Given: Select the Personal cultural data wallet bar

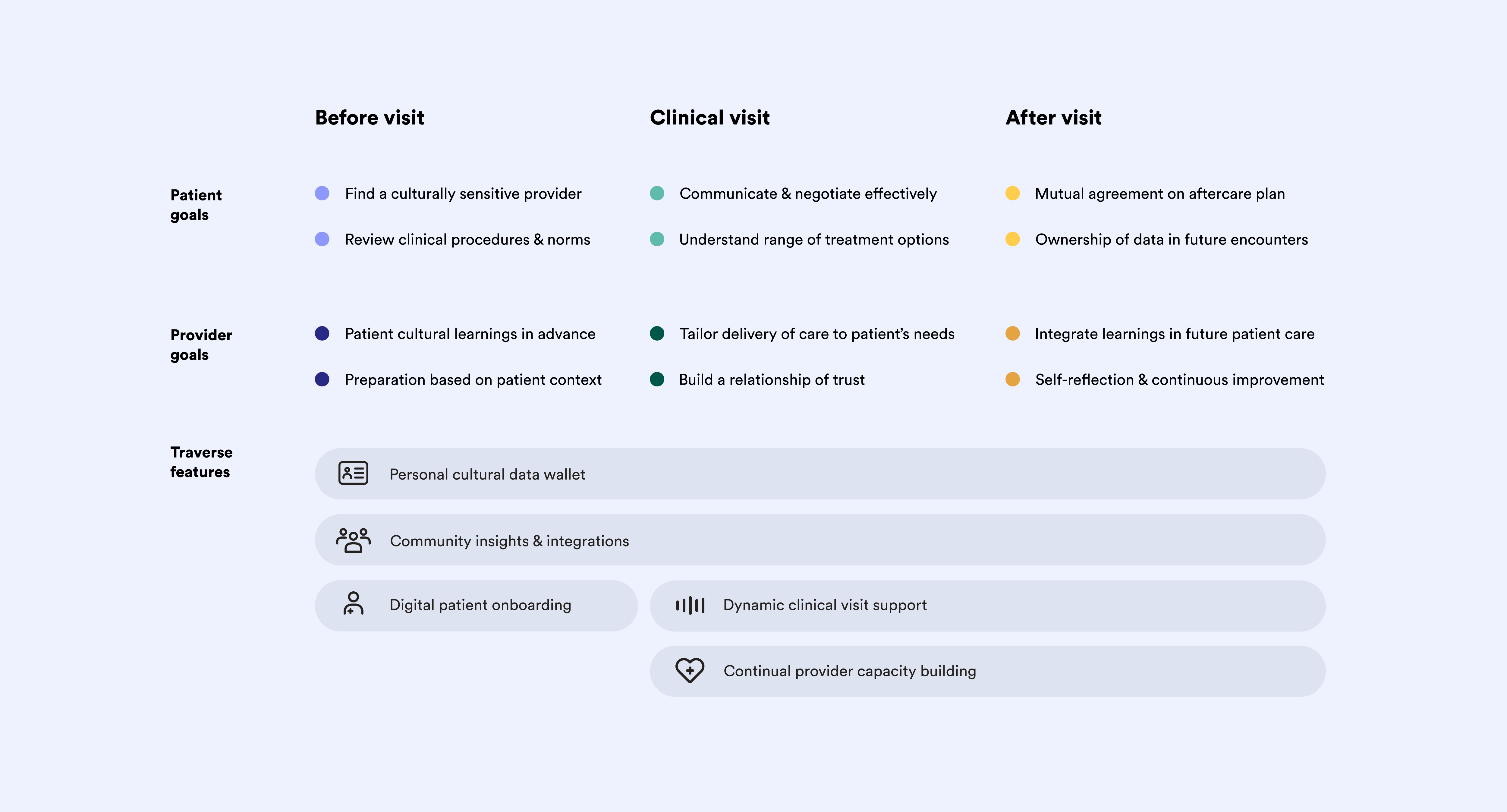Looking at the screenshot, I should [819, 474].
